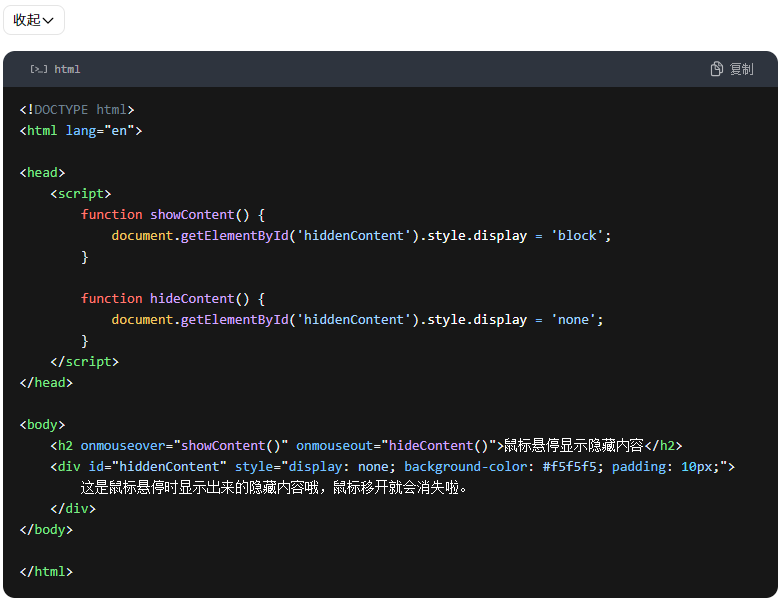Click the 'block' string value
Screen dimensions: 780x602
coord(577,236)
